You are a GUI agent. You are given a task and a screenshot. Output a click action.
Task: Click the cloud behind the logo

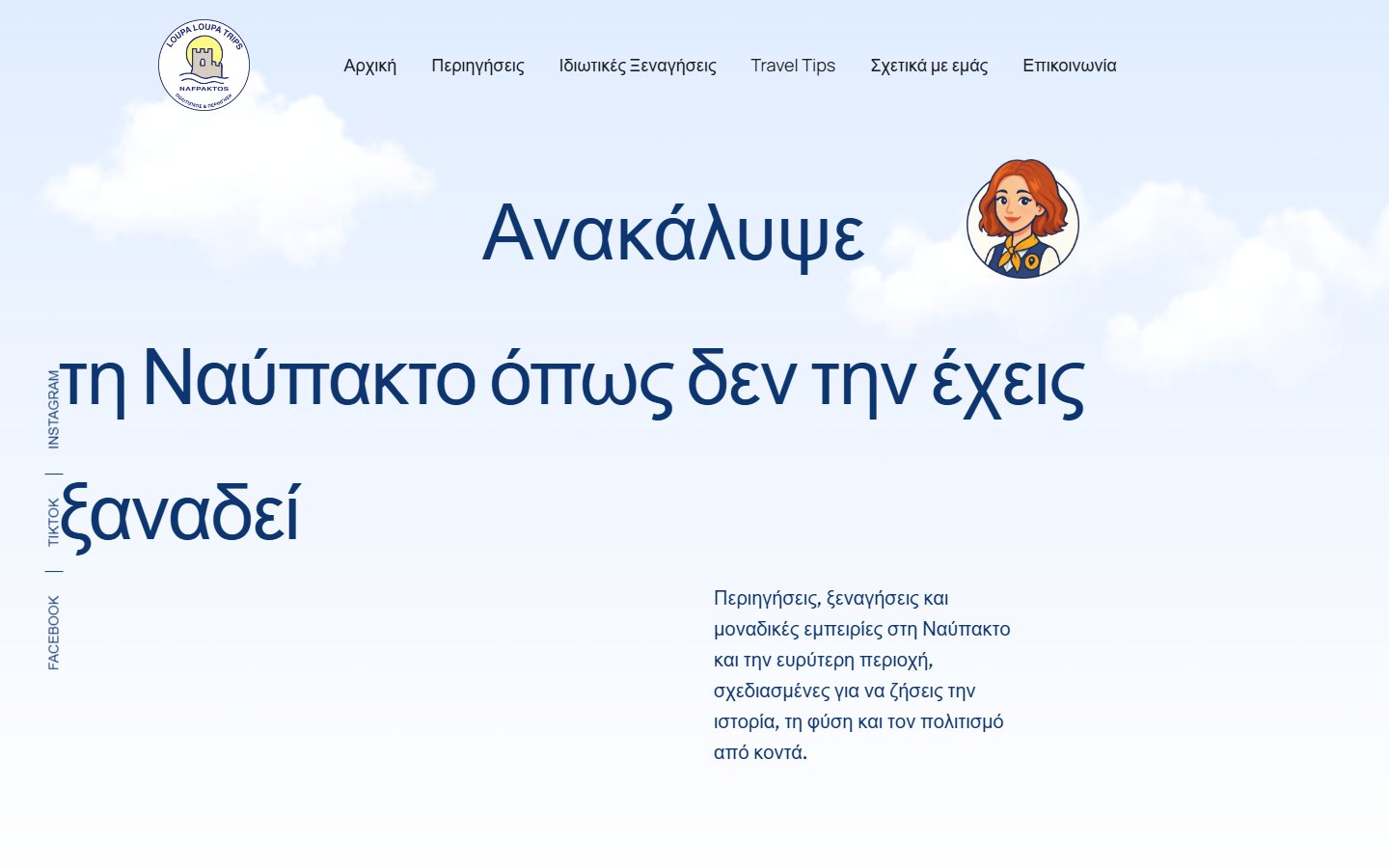pos(236,178)
